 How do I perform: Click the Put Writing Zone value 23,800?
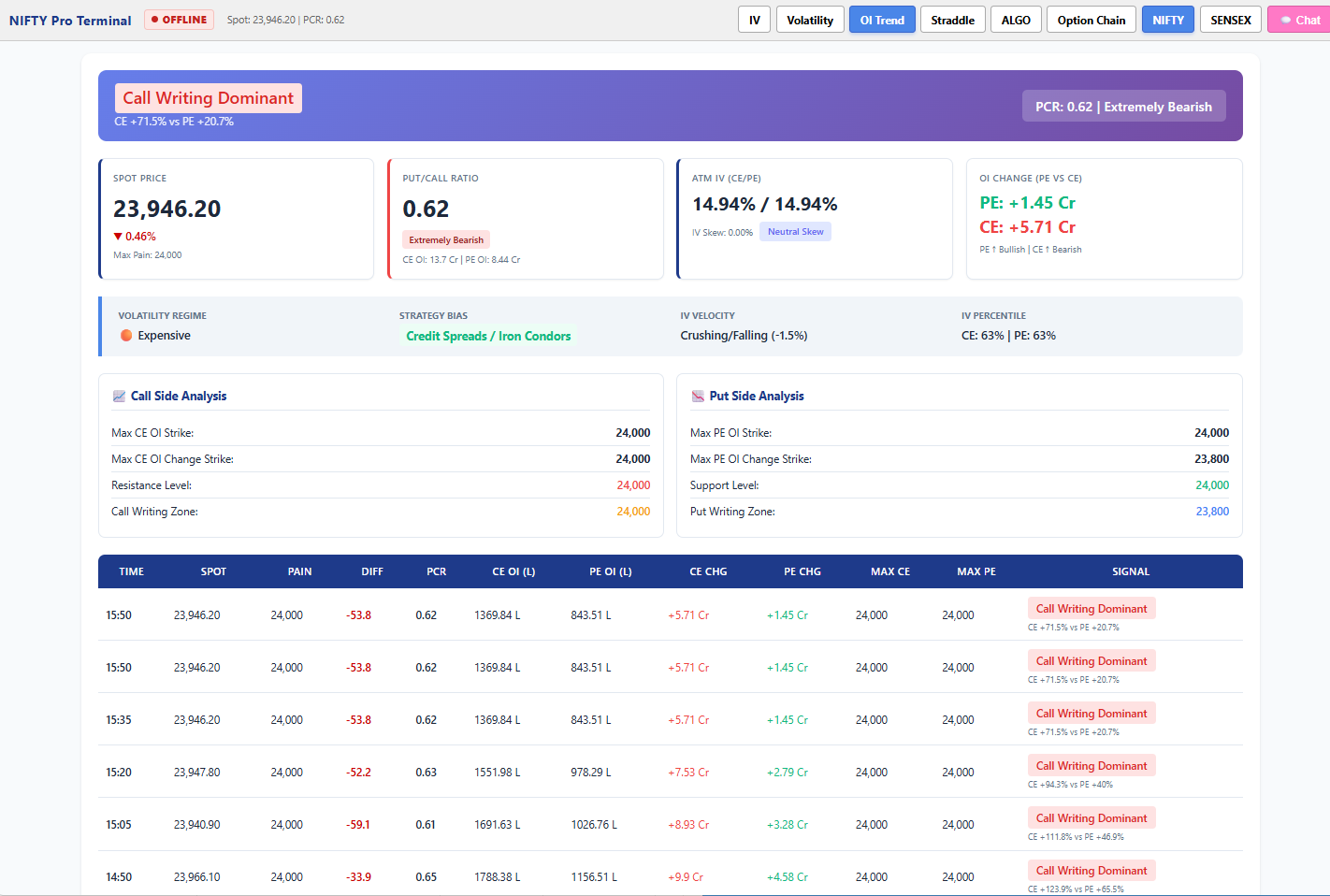1212,512
